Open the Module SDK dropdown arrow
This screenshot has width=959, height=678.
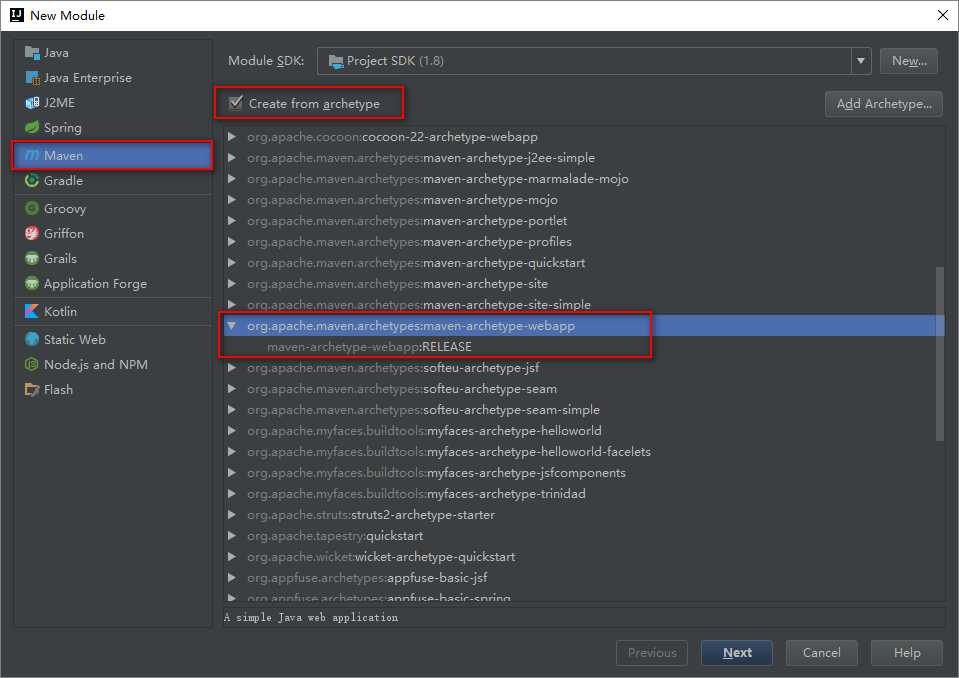point(861,61)
